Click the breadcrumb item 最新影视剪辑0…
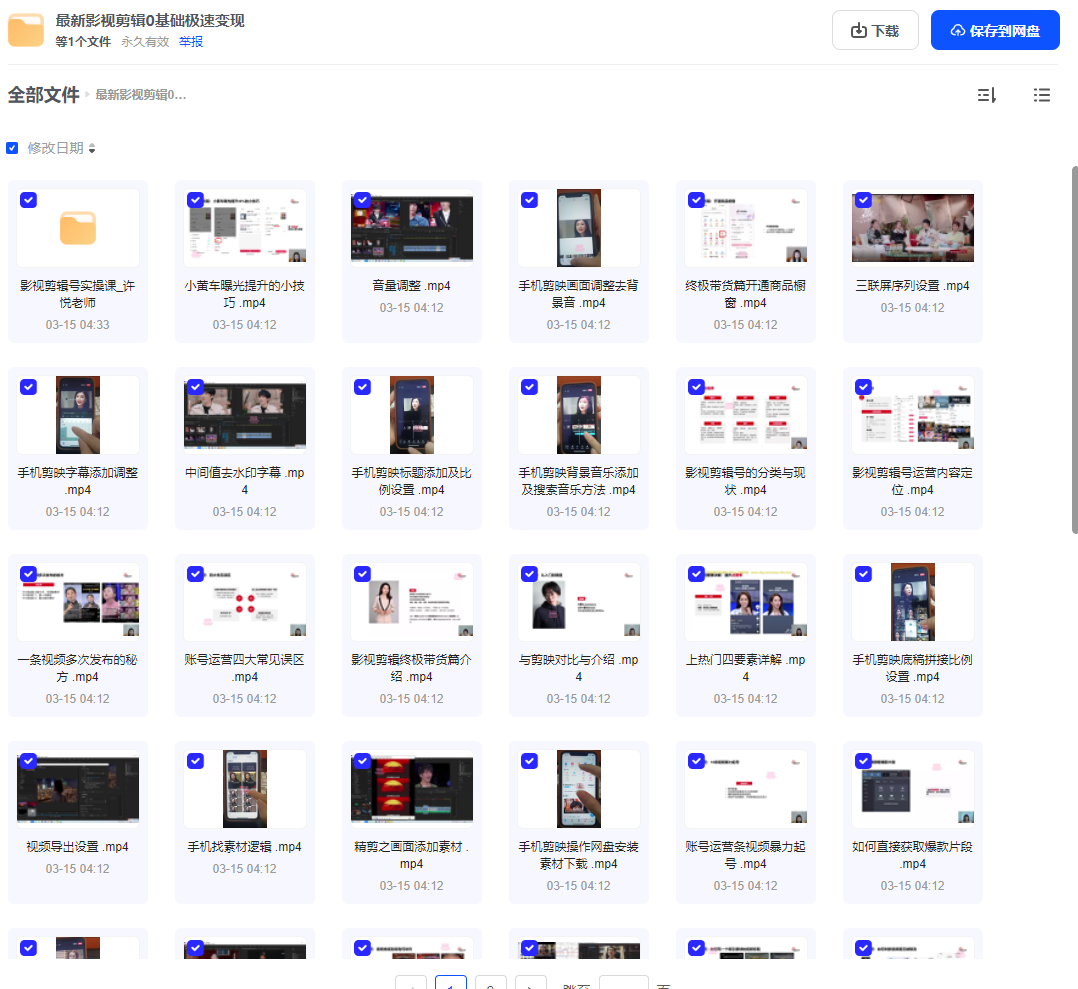The width and height of the screenshot is (1078, 989). pos(141,95)
